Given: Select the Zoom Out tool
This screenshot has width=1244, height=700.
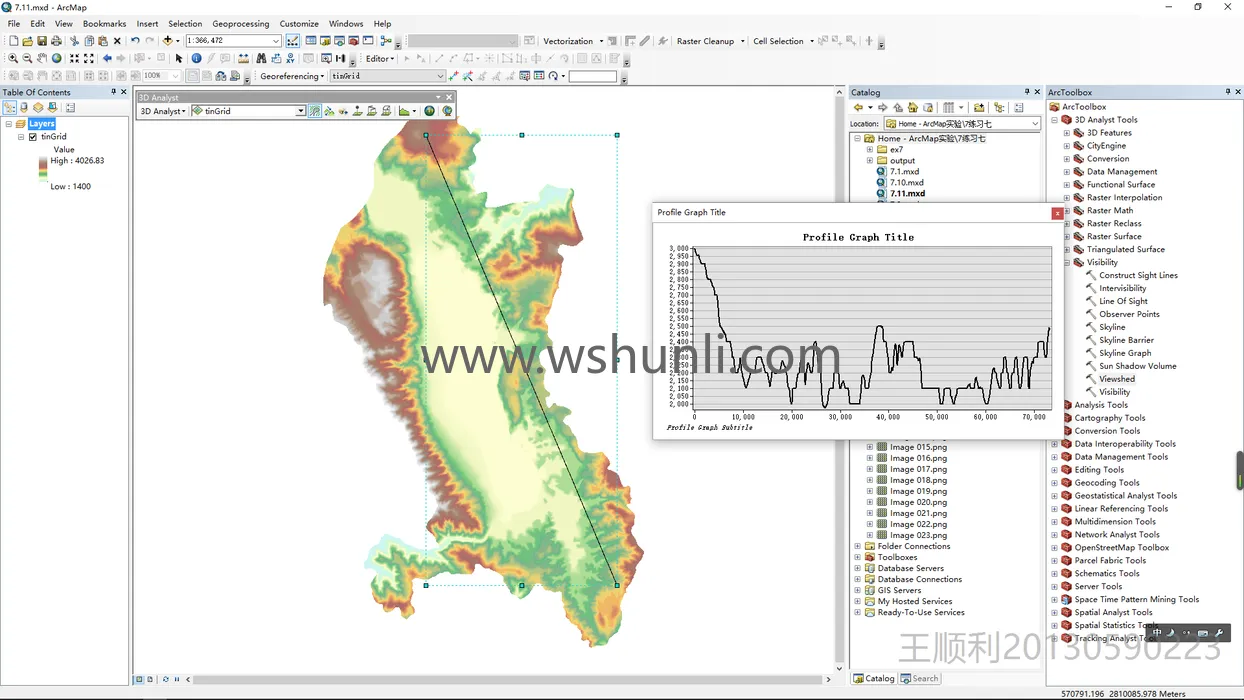Looking at the screenshot, I should [x=27, y=58].
